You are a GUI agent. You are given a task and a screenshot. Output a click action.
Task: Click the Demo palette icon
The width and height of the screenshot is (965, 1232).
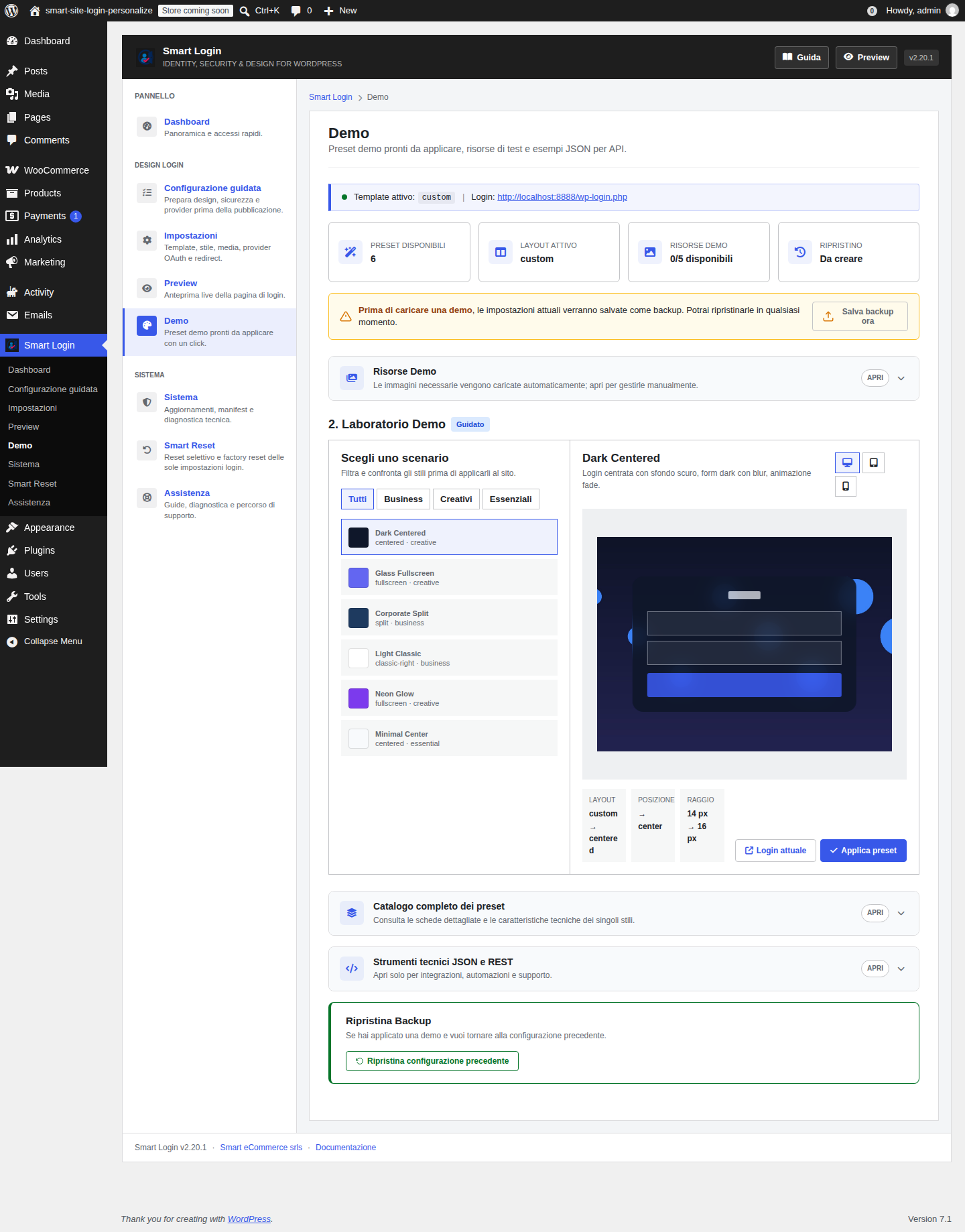pos(147,325)
